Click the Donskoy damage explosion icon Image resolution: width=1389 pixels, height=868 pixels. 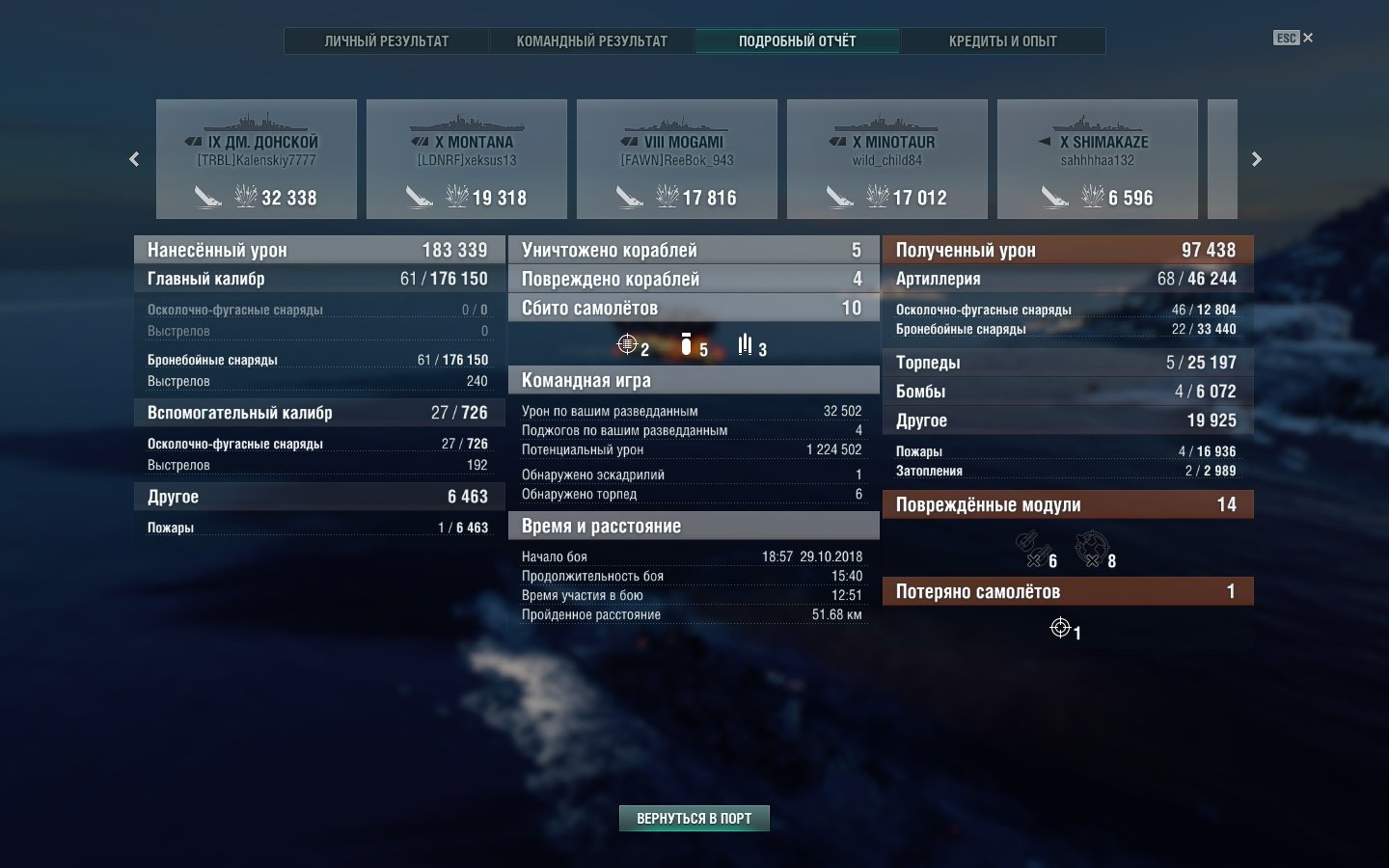point(246,197)
